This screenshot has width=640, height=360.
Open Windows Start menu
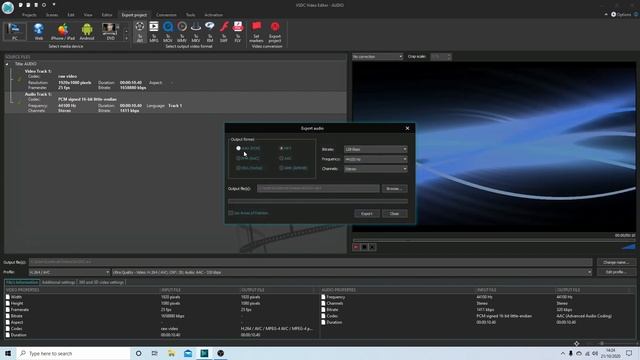click(x=8, y=353)
